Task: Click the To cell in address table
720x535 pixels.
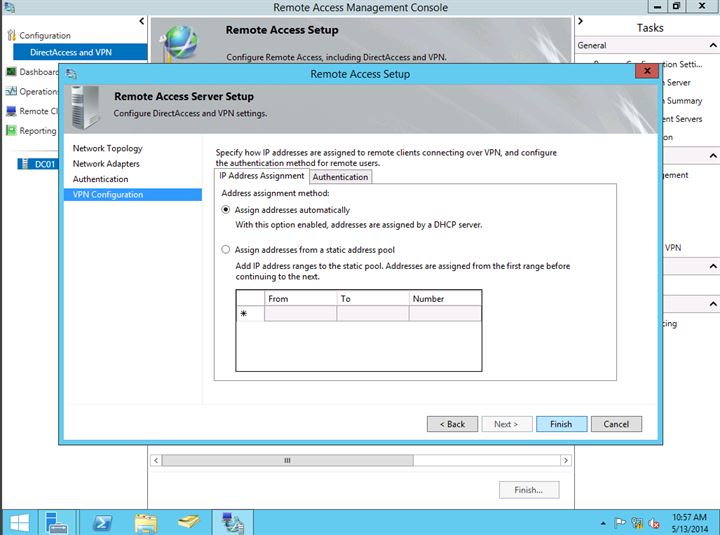Action: (x=372, y=314)
